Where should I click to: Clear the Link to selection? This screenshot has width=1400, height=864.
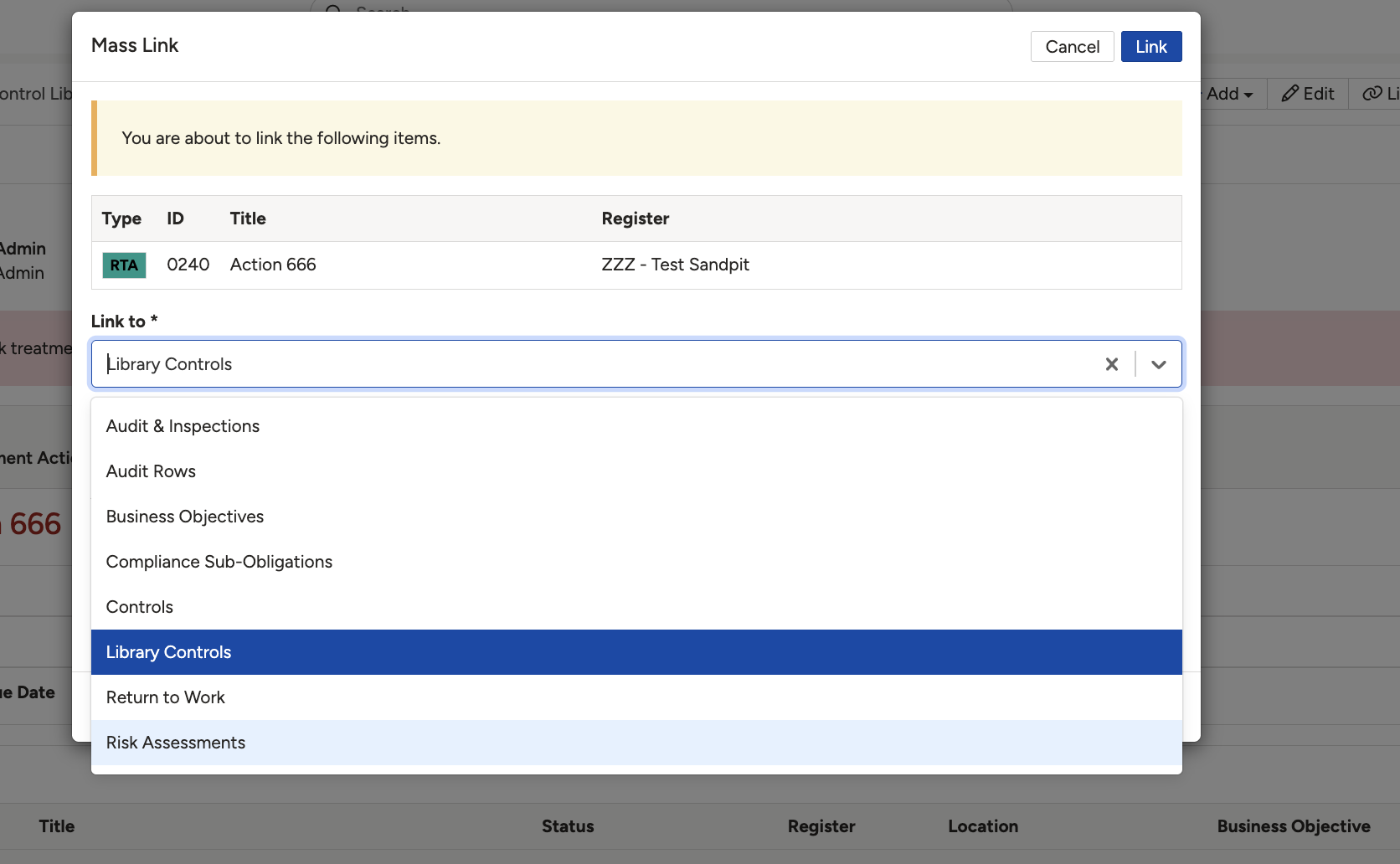1111,364
